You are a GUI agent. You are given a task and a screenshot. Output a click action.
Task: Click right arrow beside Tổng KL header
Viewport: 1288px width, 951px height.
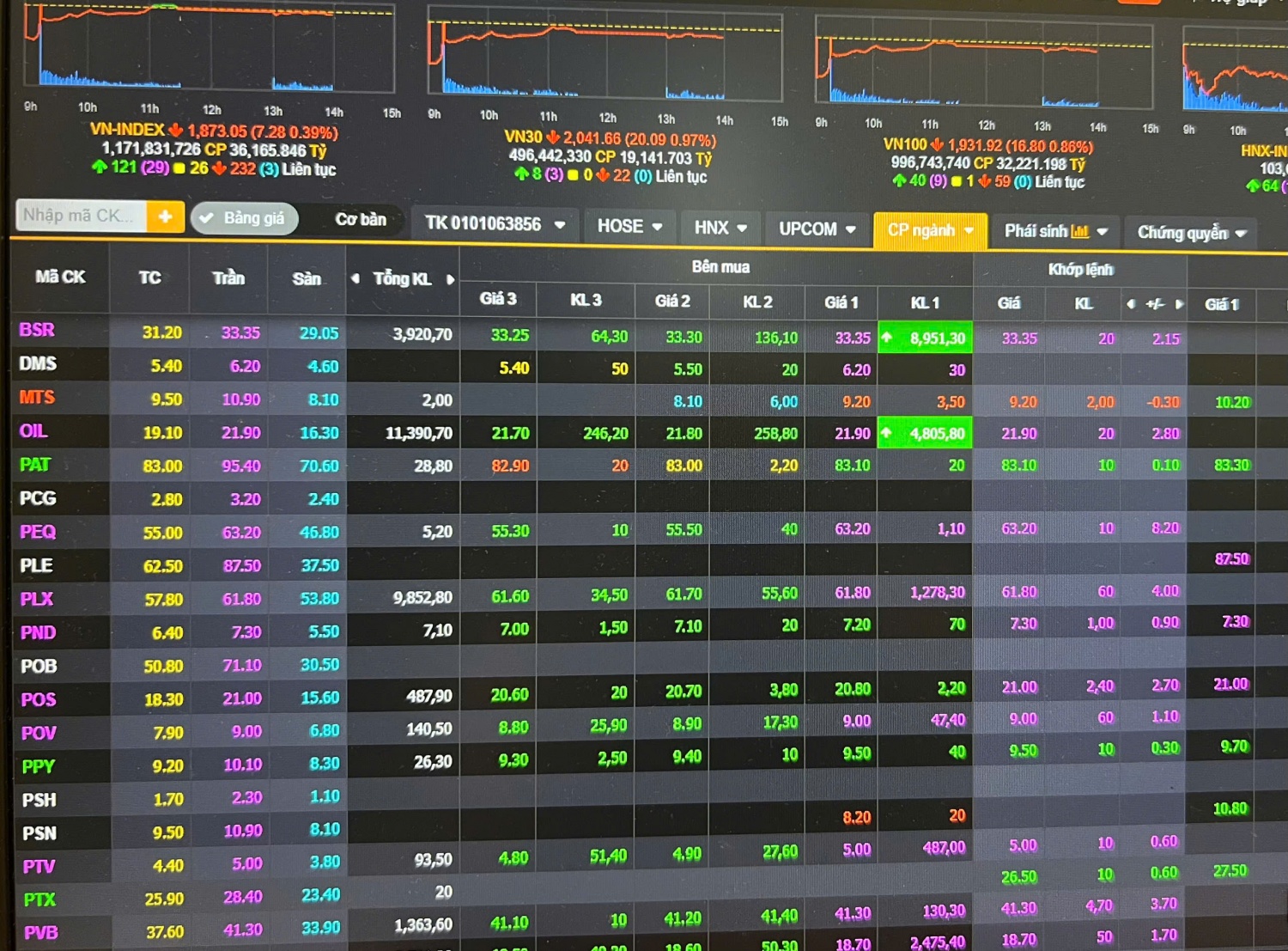pyautogui.click(x=450, y=279)
